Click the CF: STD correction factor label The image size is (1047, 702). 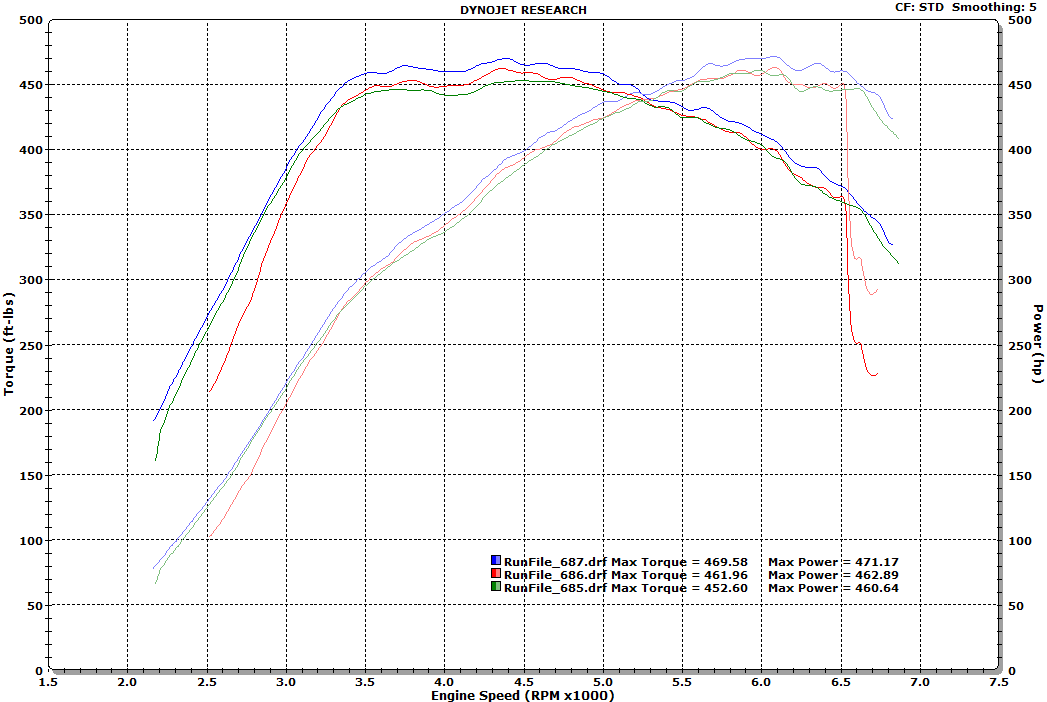pyautogui.click(x=919, y=8)
